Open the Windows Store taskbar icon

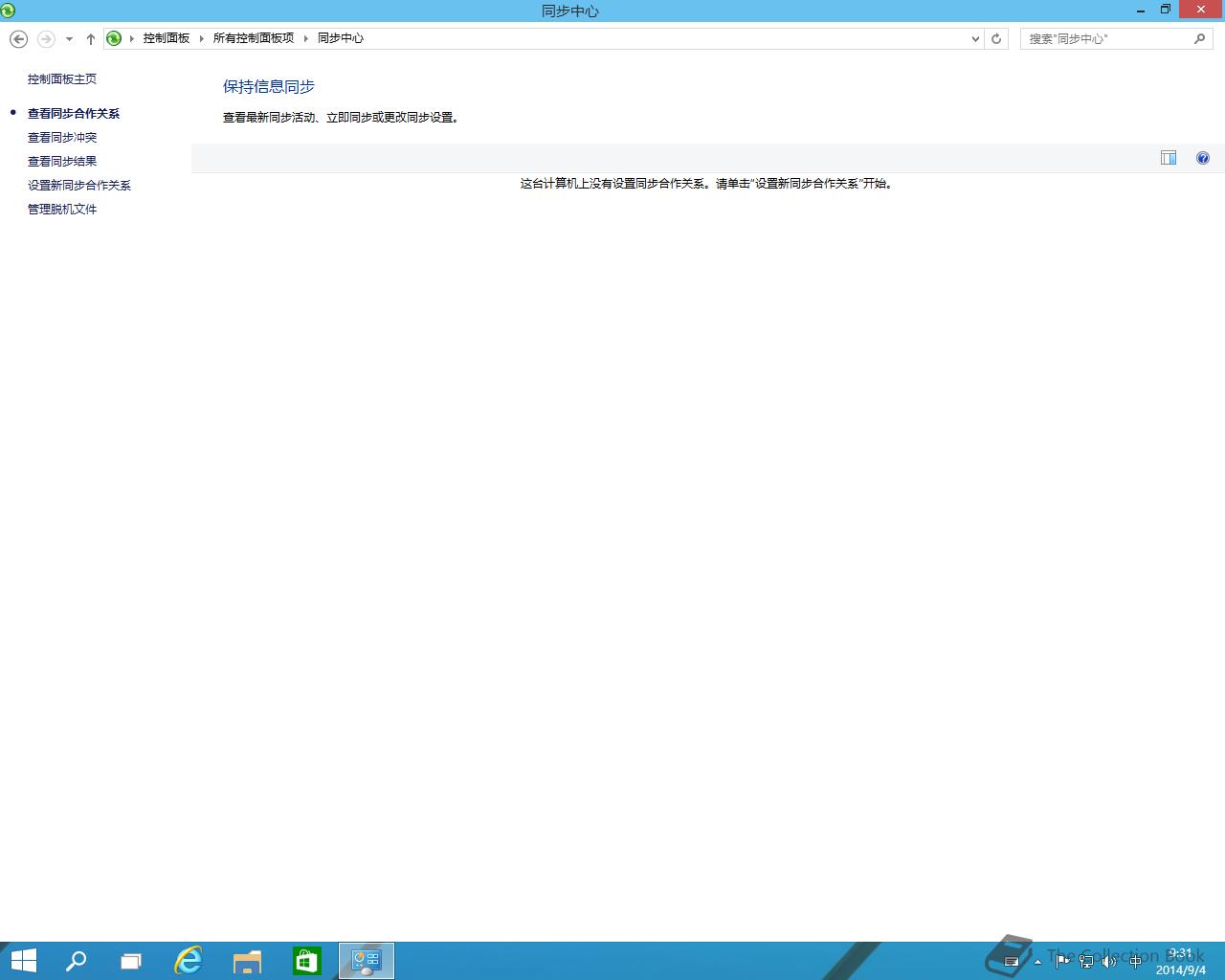coord(306,961)
